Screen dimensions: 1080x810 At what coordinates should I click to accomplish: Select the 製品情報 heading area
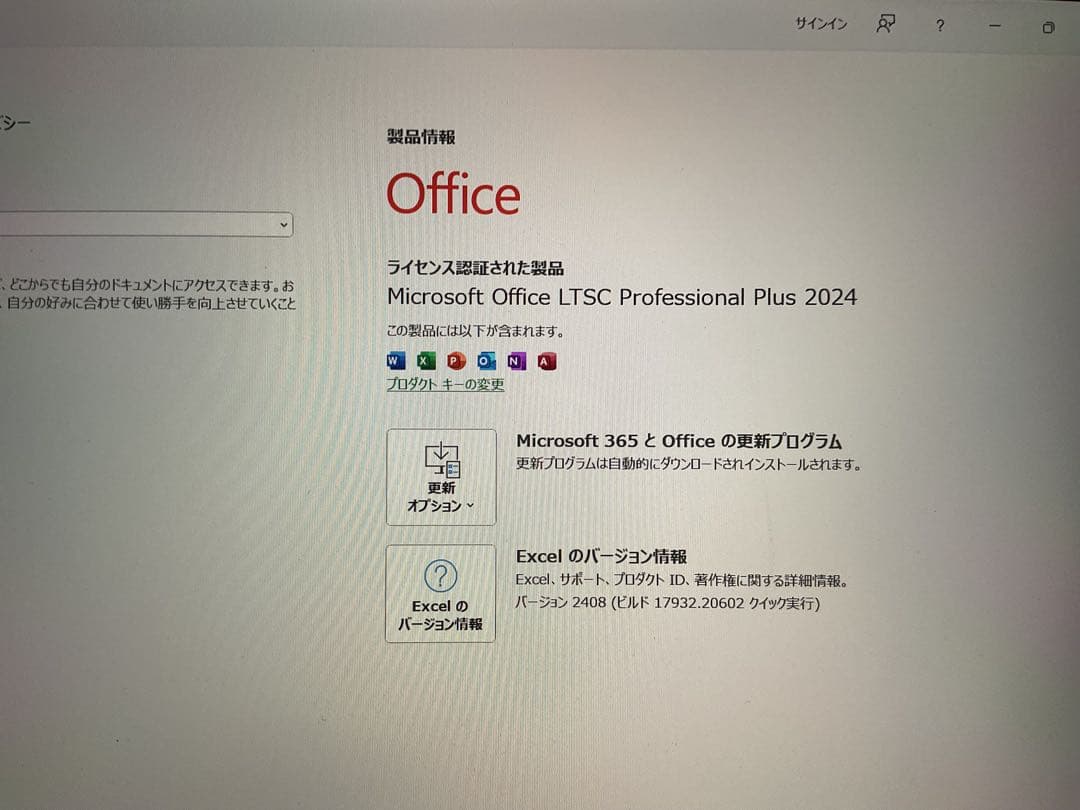[421, 137]
